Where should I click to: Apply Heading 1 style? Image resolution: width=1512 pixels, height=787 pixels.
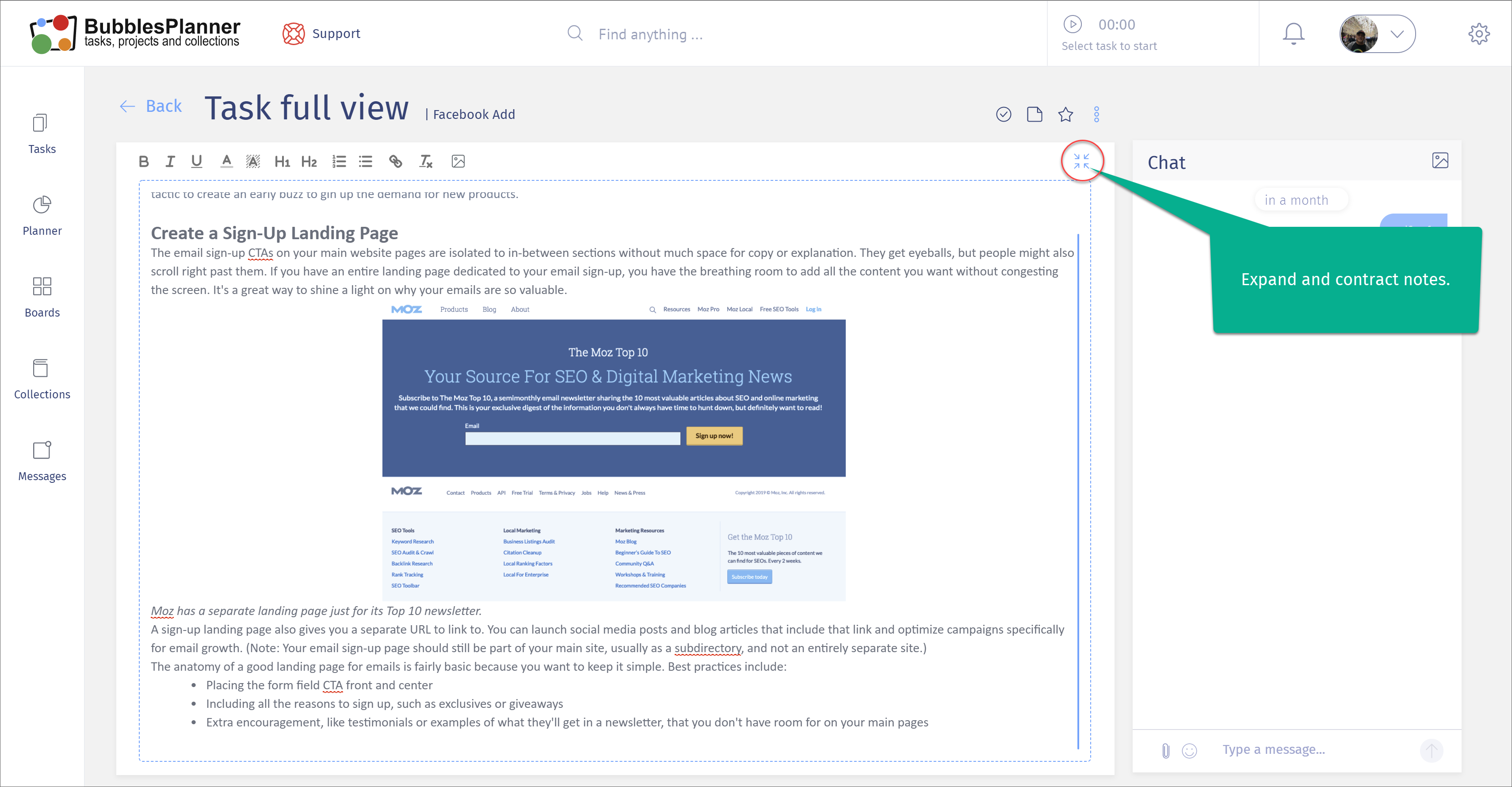point(283,161)
